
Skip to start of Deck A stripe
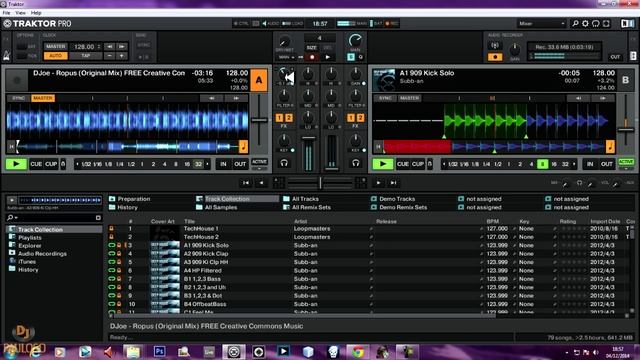[11, 146]
